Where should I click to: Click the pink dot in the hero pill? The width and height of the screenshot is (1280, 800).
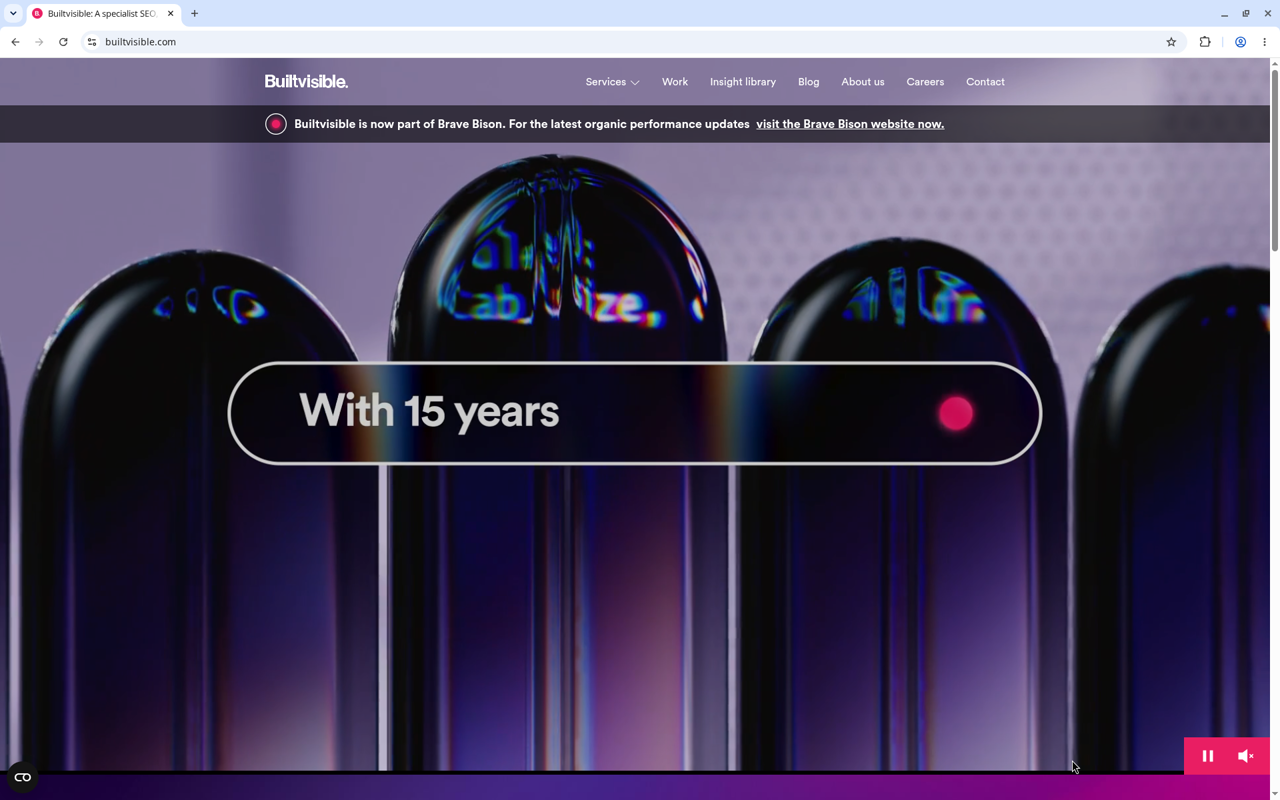coord(956,413)
